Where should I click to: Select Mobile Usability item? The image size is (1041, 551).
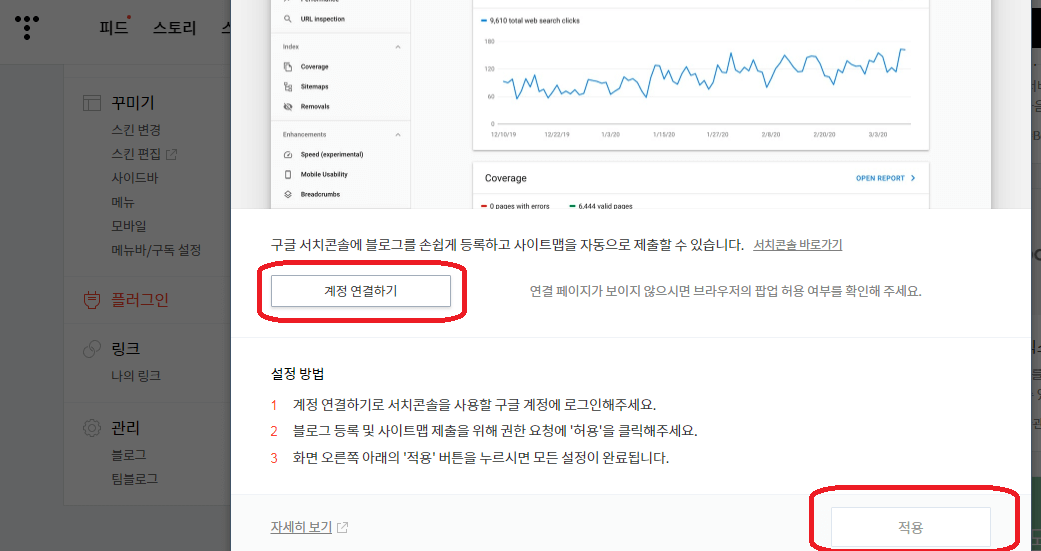(x=324, y=175)
